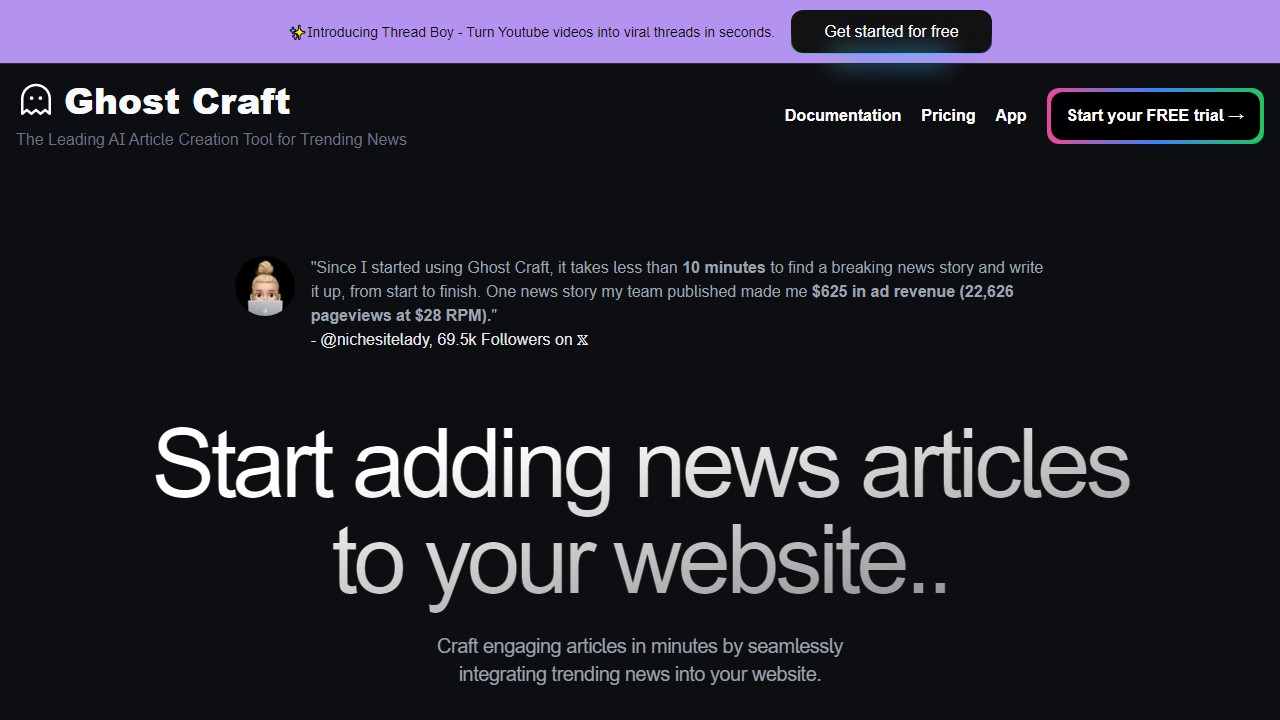Click the Craft engaging articles subheading text
This screenshot has width=1280, height=720.
coord(640,660)
